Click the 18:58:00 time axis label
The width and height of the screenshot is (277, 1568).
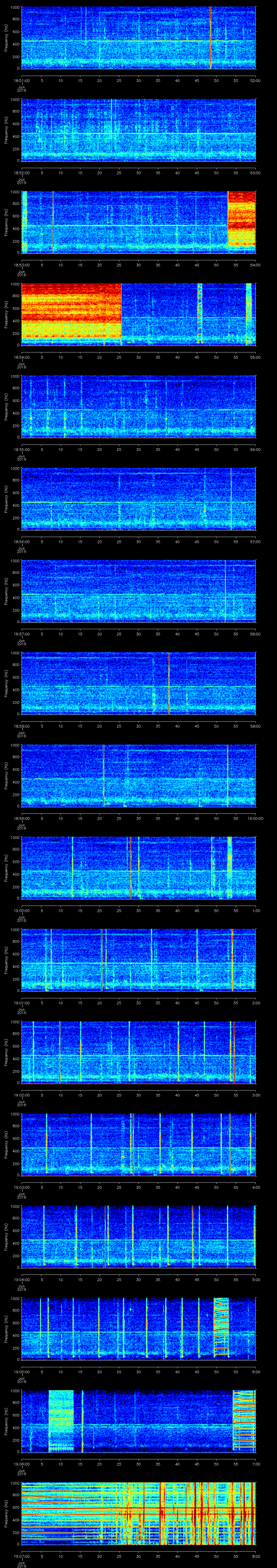point(21,726)
